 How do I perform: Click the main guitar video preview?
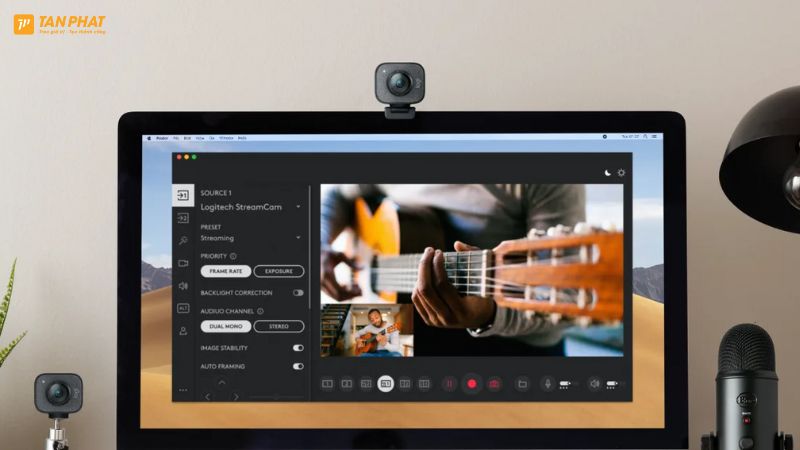click(x=472, y=270)
